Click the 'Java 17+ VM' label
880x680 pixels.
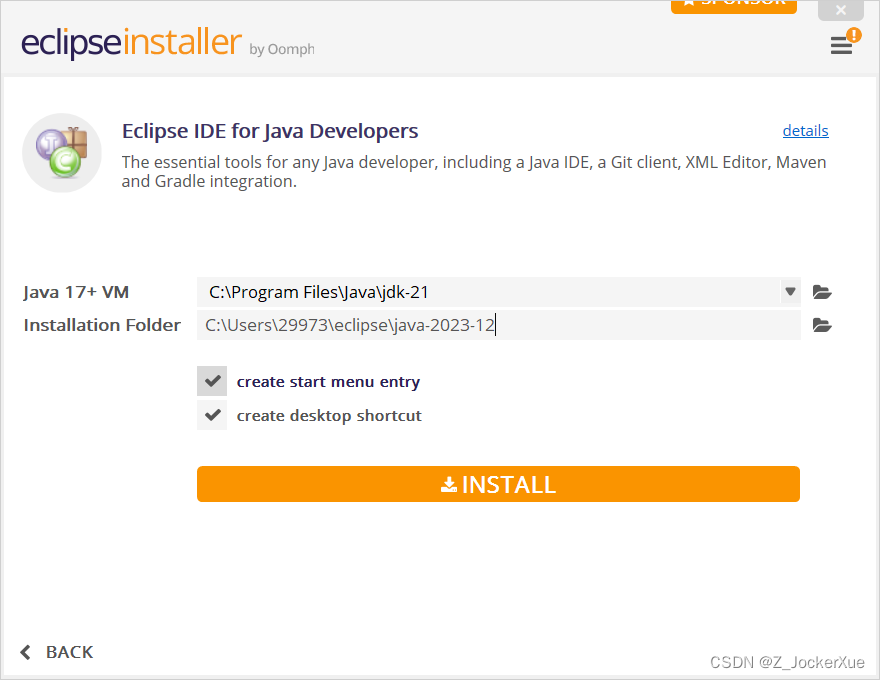point(76,292)
